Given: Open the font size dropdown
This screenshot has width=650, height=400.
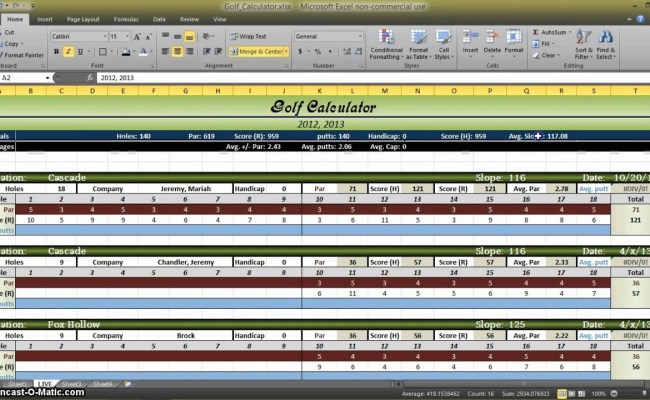Looking at the screenshot, I should pos(127,36).
